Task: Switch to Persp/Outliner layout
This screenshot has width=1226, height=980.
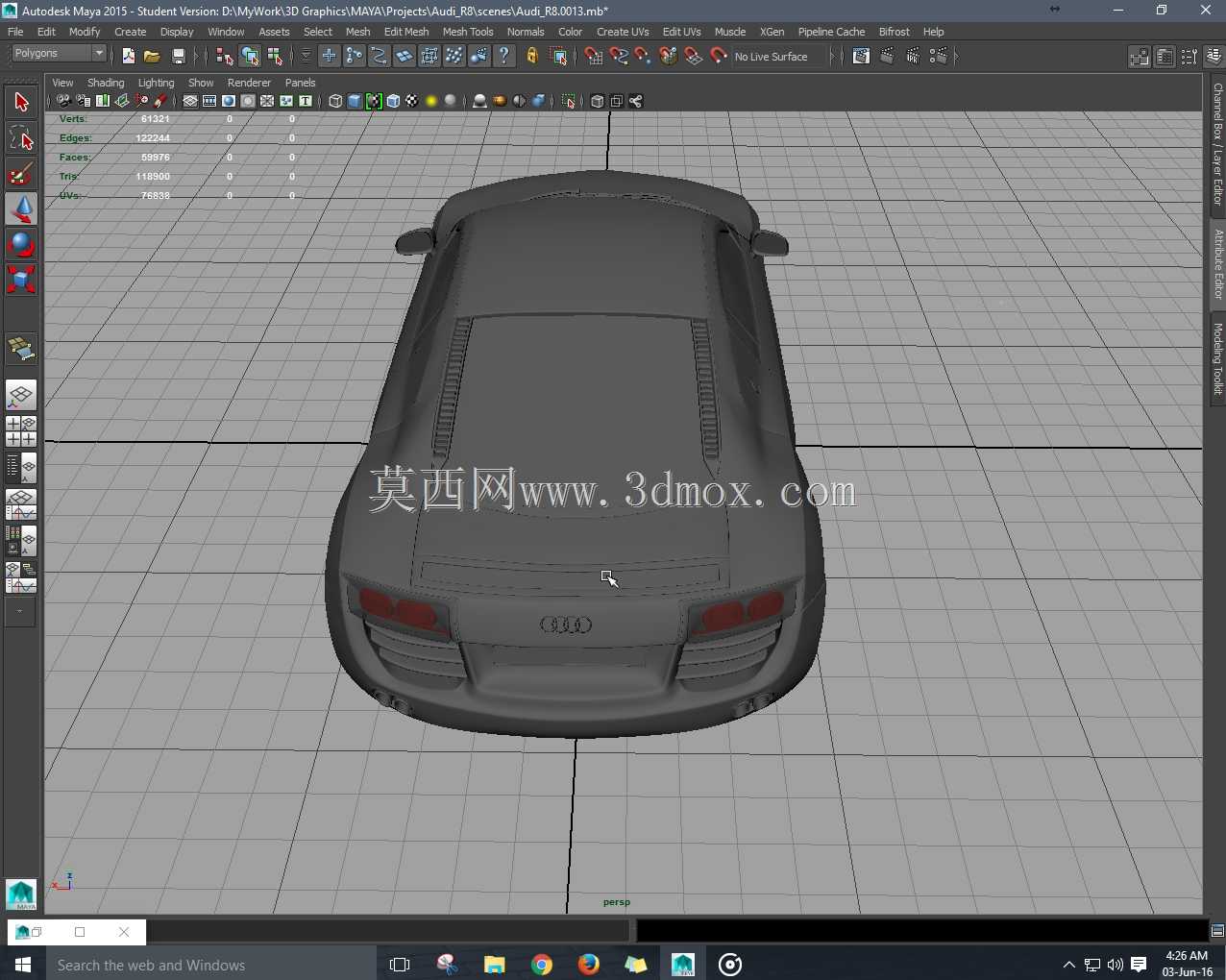Action: tap(21, 468)
